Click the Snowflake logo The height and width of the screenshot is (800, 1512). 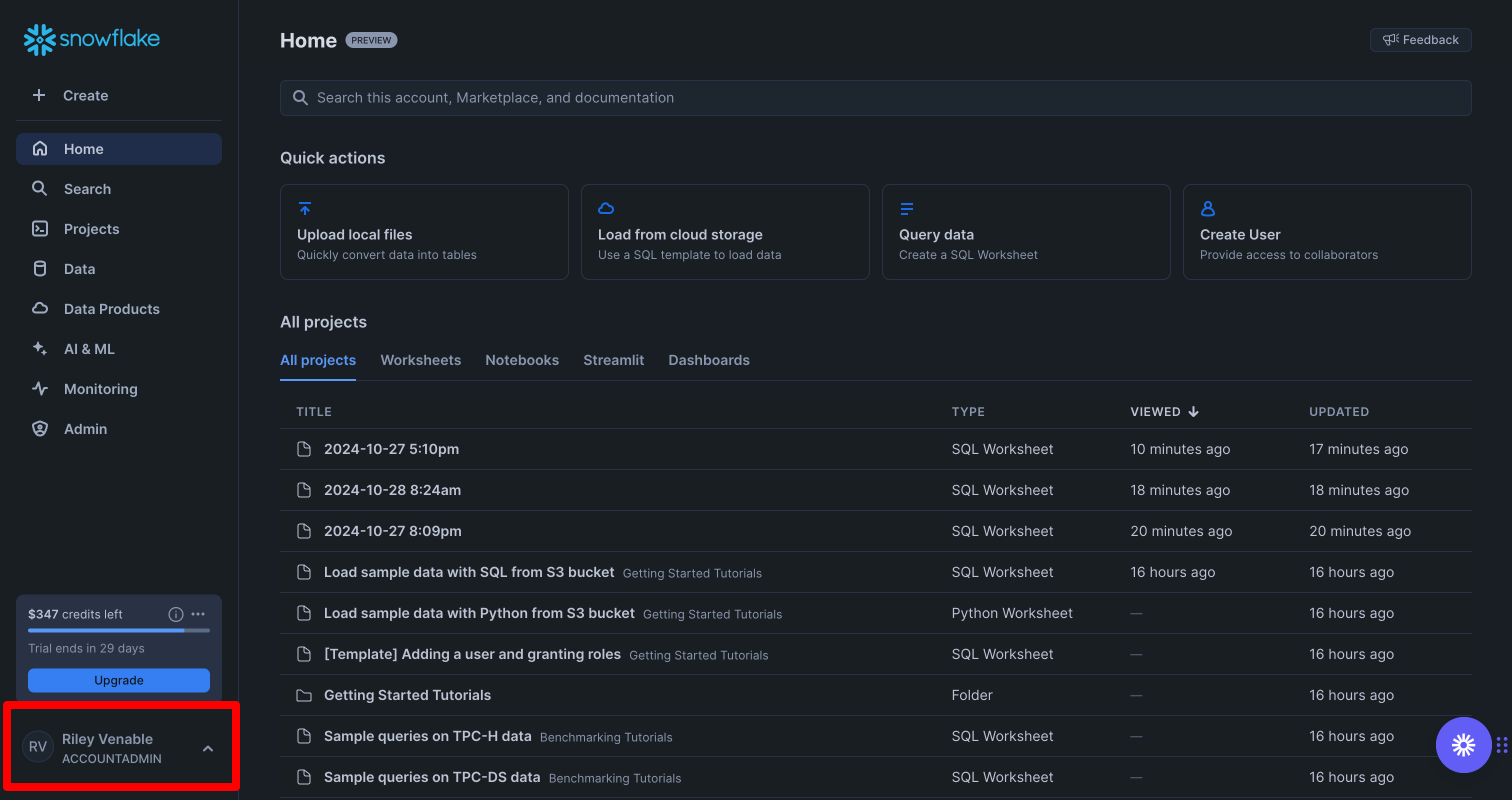91,39
